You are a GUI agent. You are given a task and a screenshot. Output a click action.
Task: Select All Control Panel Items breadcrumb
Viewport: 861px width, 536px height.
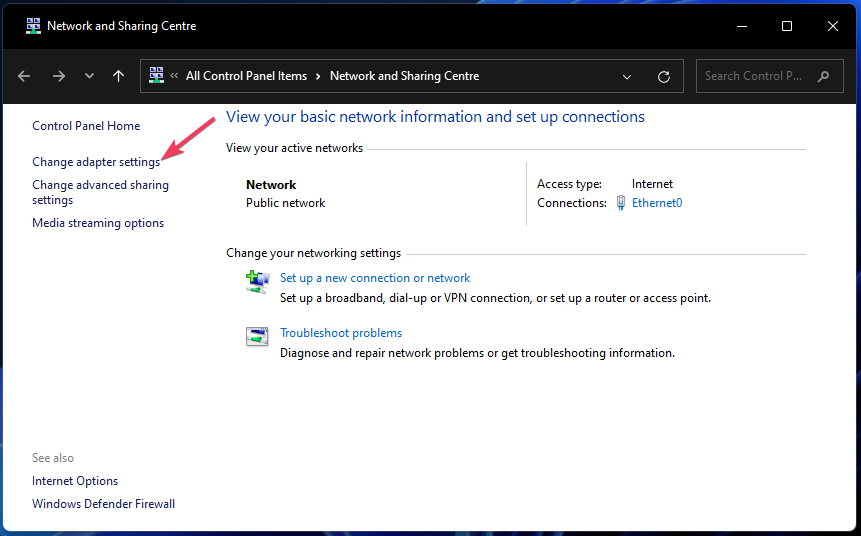point(246,76)
